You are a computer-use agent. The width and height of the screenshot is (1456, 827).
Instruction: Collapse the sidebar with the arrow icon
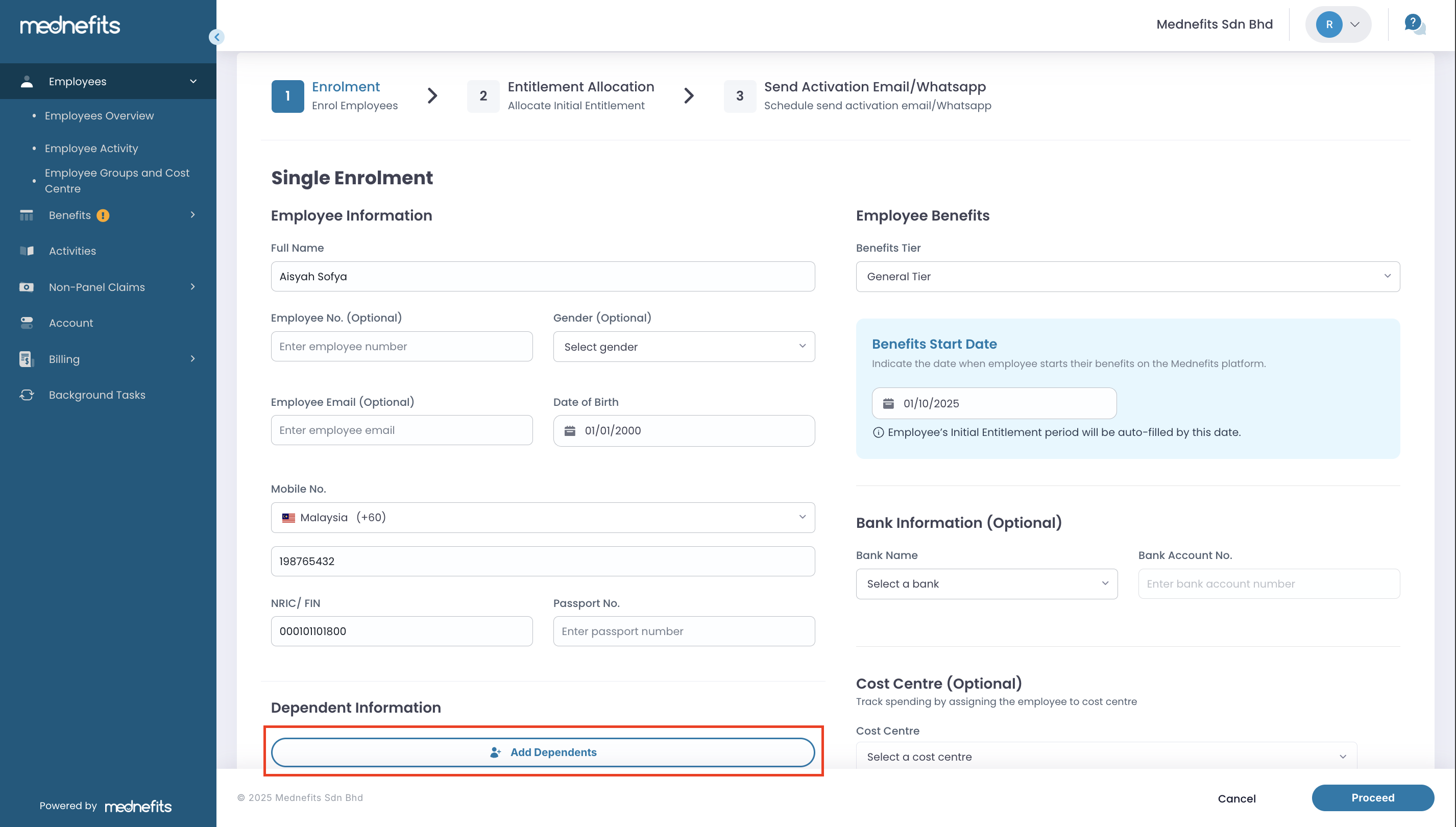(216, 37)
